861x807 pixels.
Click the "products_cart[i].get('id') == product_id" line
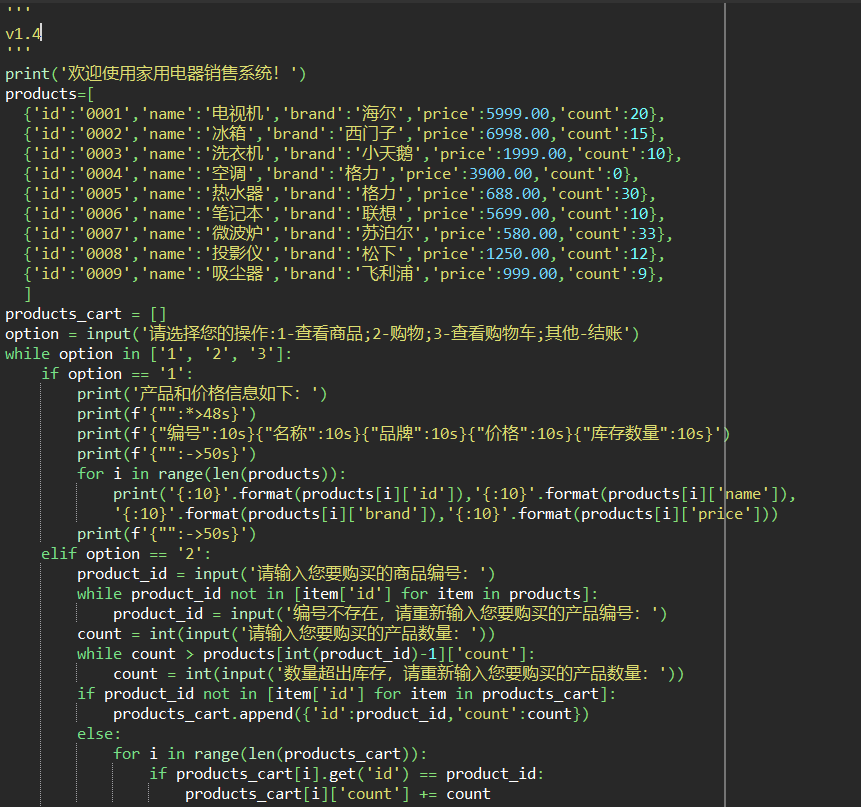[346, 774]
